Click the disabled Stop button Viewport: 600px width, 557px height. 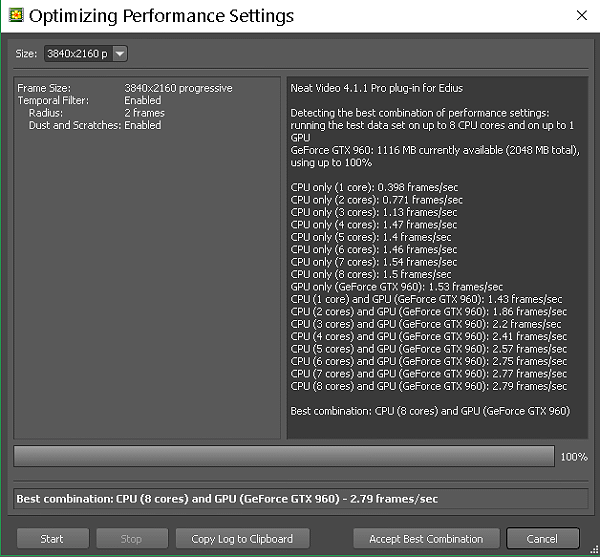(132, 539)
